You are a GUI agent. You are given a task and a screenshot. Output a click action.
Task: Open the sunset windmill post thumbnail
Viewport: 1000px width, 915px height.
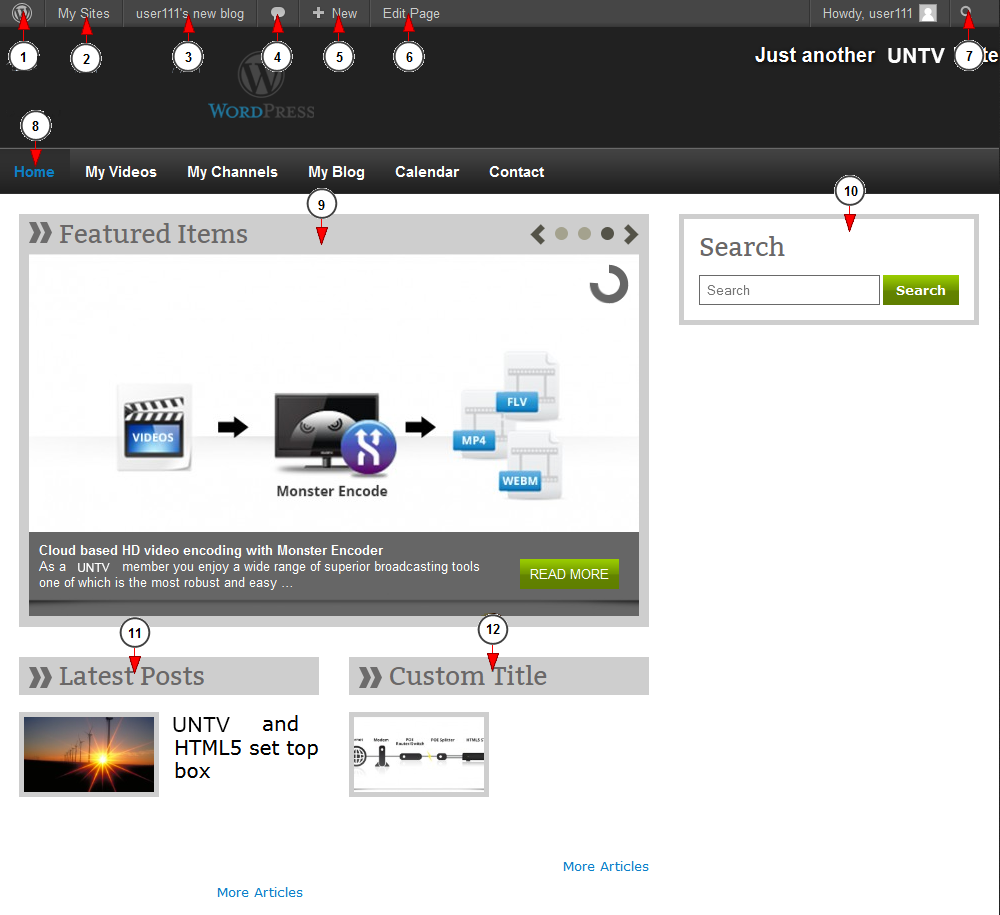pos(89,754)
